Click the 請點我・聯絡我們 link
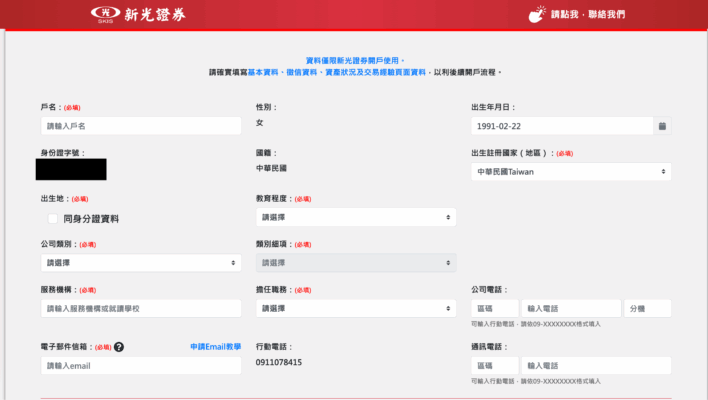Viewport: 708px width, 400px height. click(588, 14)
